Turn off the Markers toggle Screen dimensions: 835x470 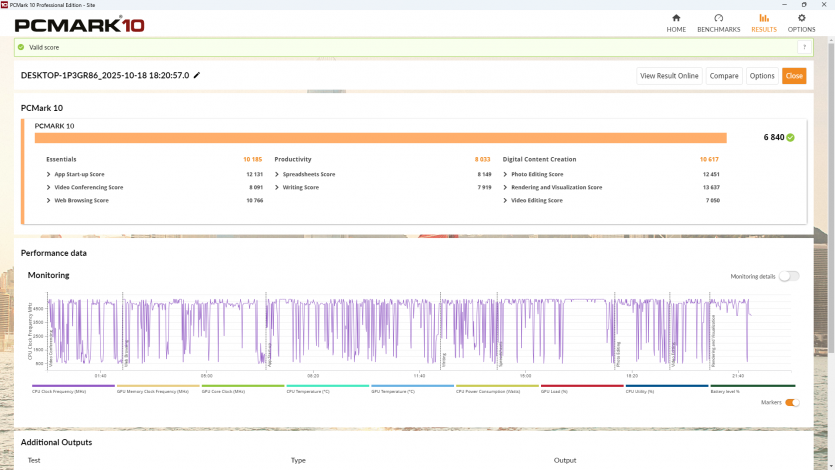792,402
